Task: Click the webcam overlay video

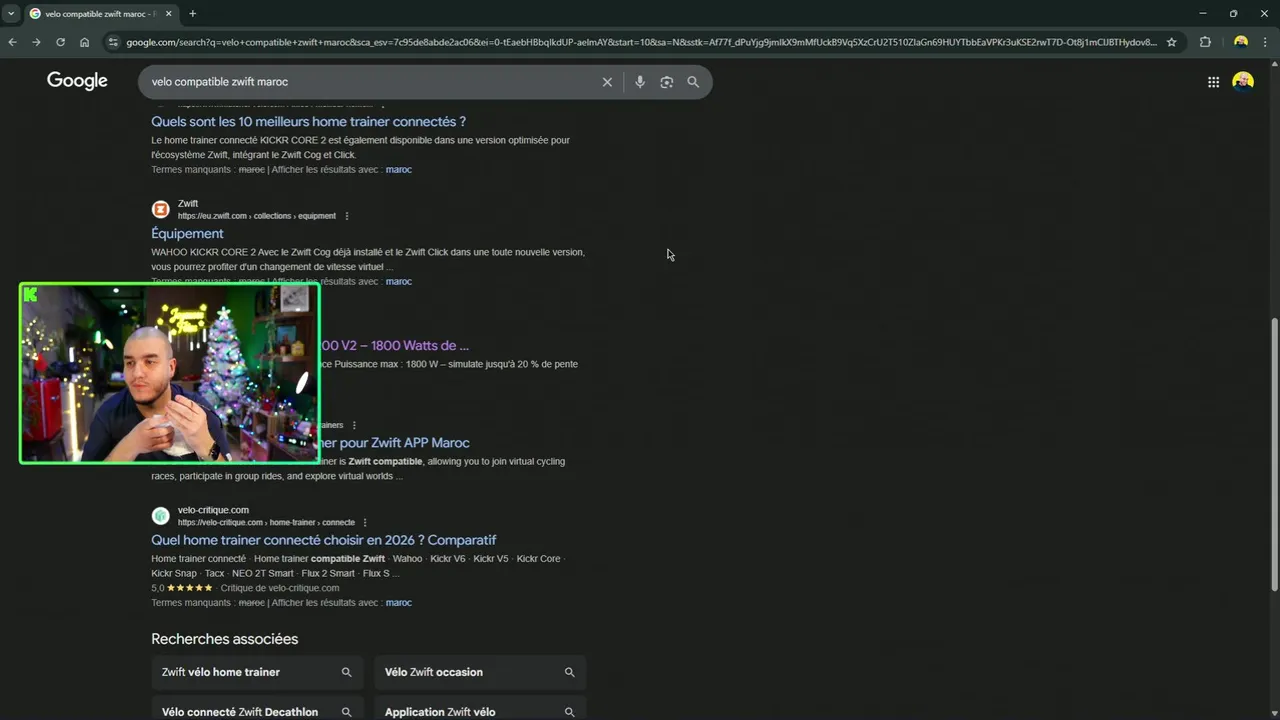Action: coord(170,373)
